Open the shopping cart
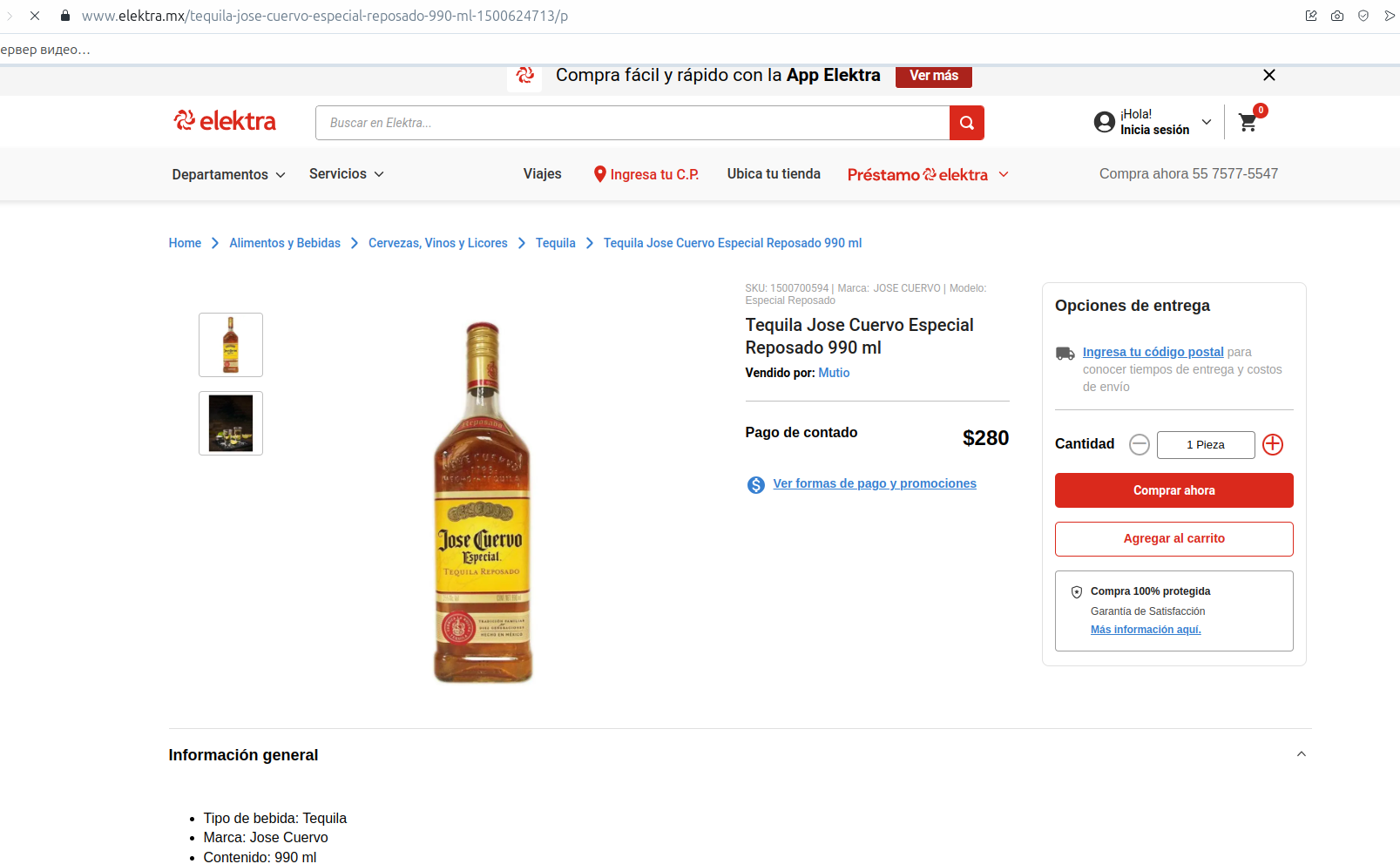 point(1248,122)
